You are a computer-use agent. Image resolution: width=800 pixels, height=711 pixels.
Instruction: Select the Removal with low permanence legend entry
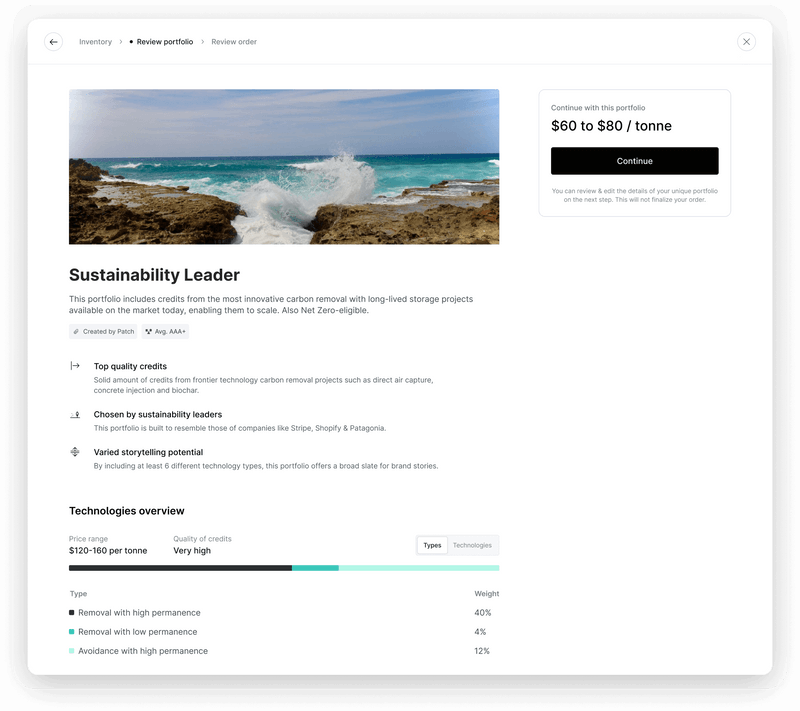(x=141, y=632)
